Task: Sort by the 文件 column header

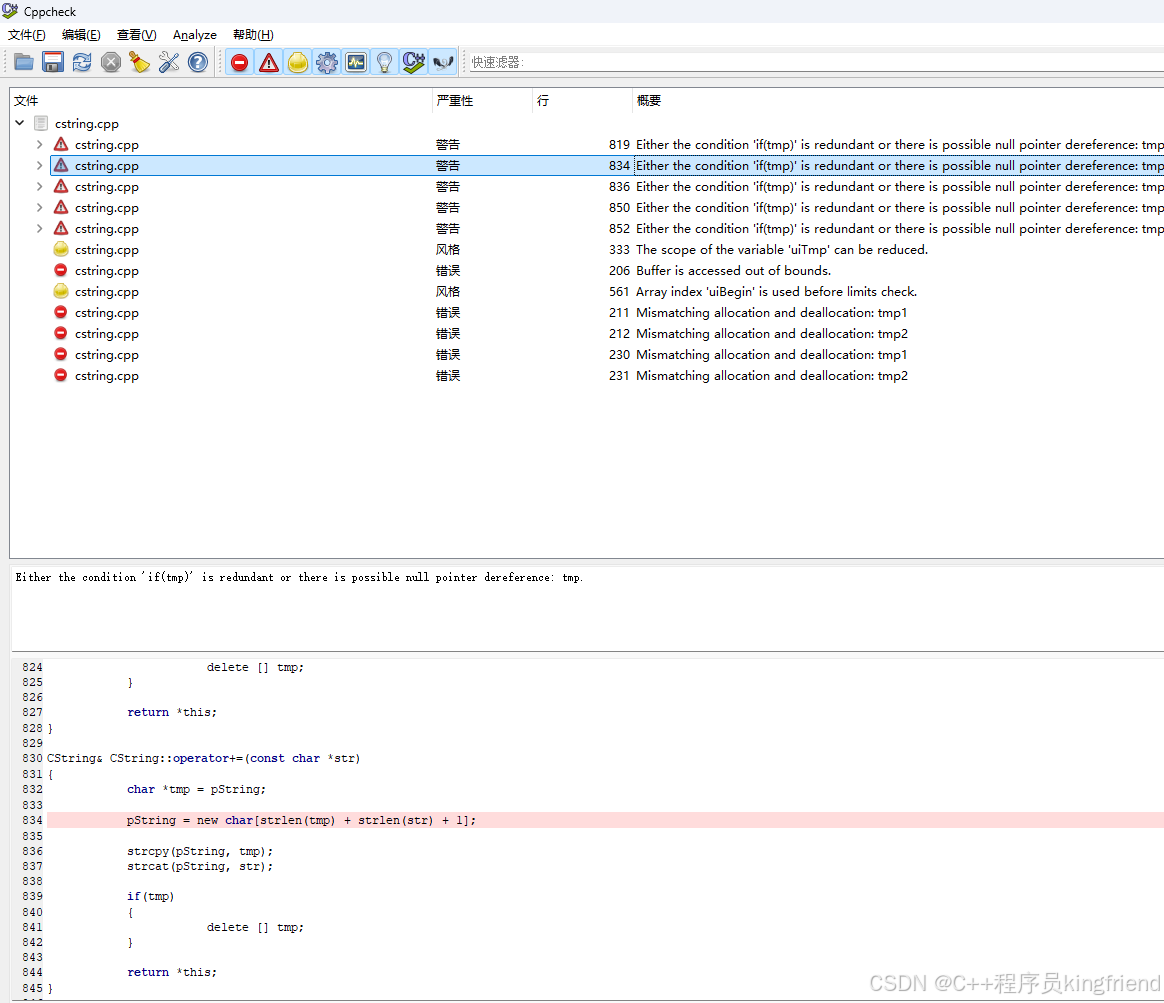Action: click(x=220, y=100)
